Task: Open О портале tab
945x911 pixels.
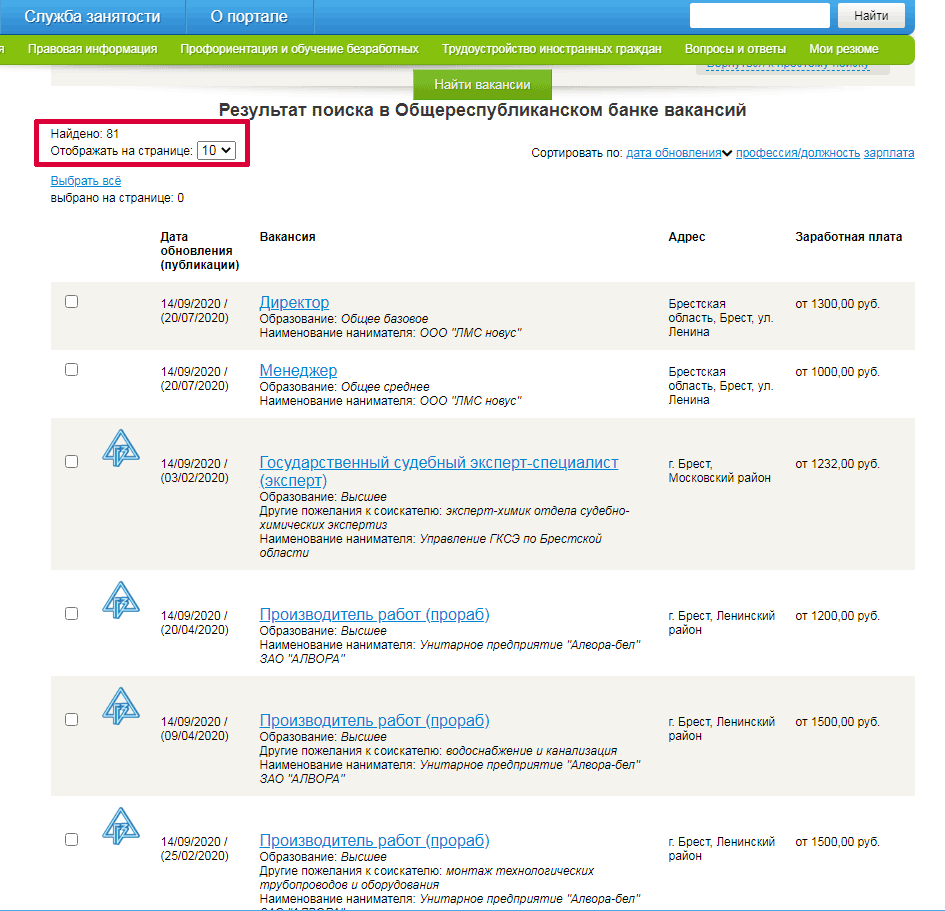Action: [249, 16]
